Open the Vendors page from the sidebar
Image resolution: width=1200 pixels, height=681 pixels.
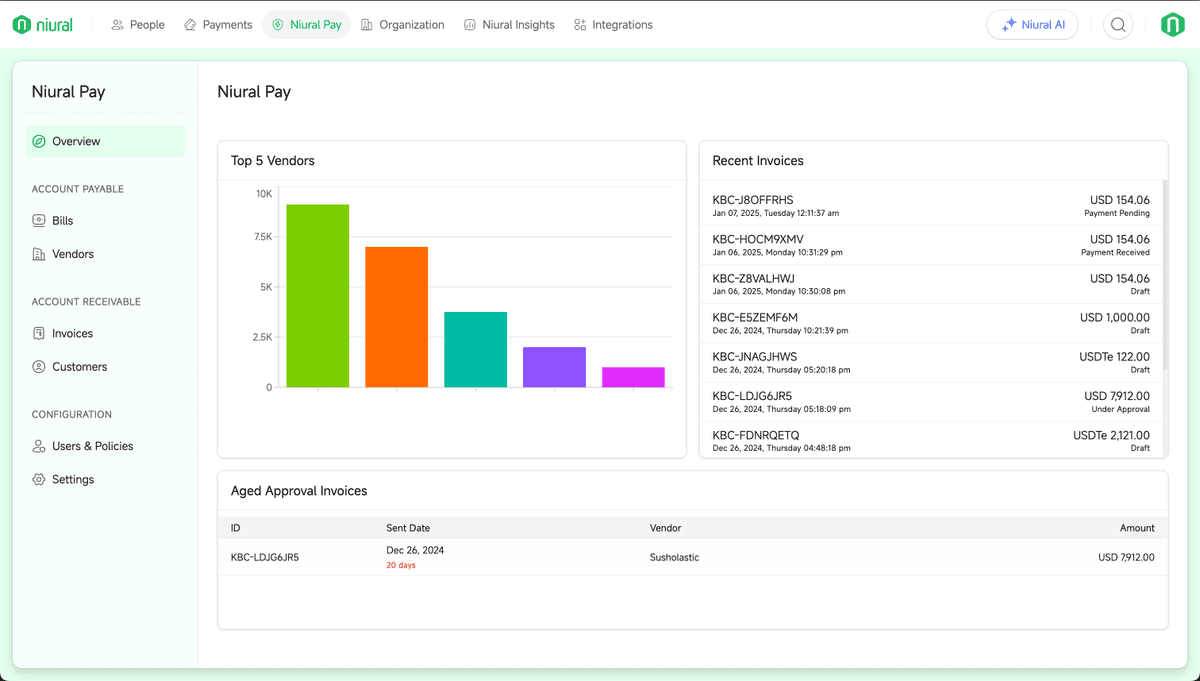coord(106,255)
